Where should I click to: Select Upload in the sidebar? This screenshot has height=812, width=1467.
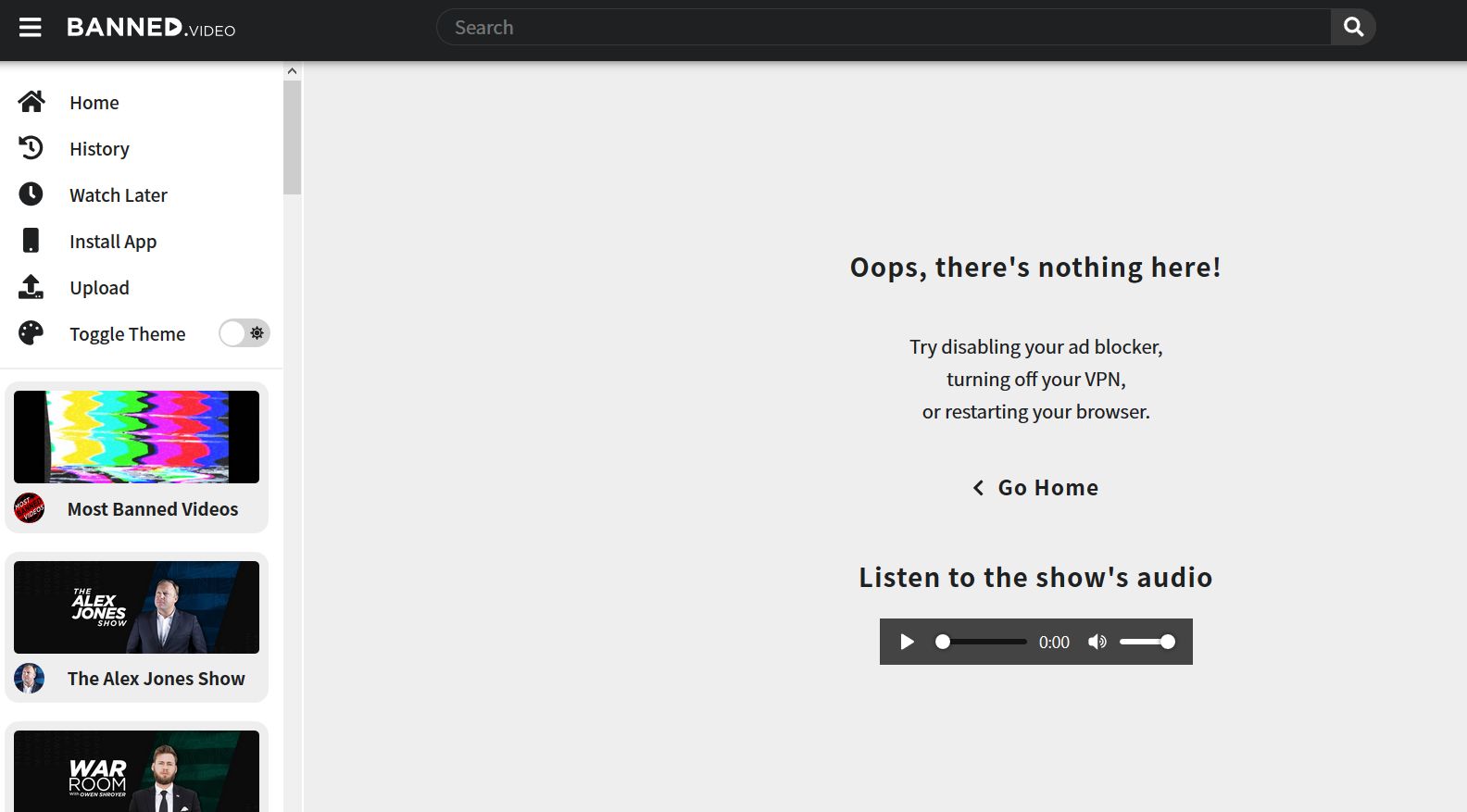[x=99, y=288]
